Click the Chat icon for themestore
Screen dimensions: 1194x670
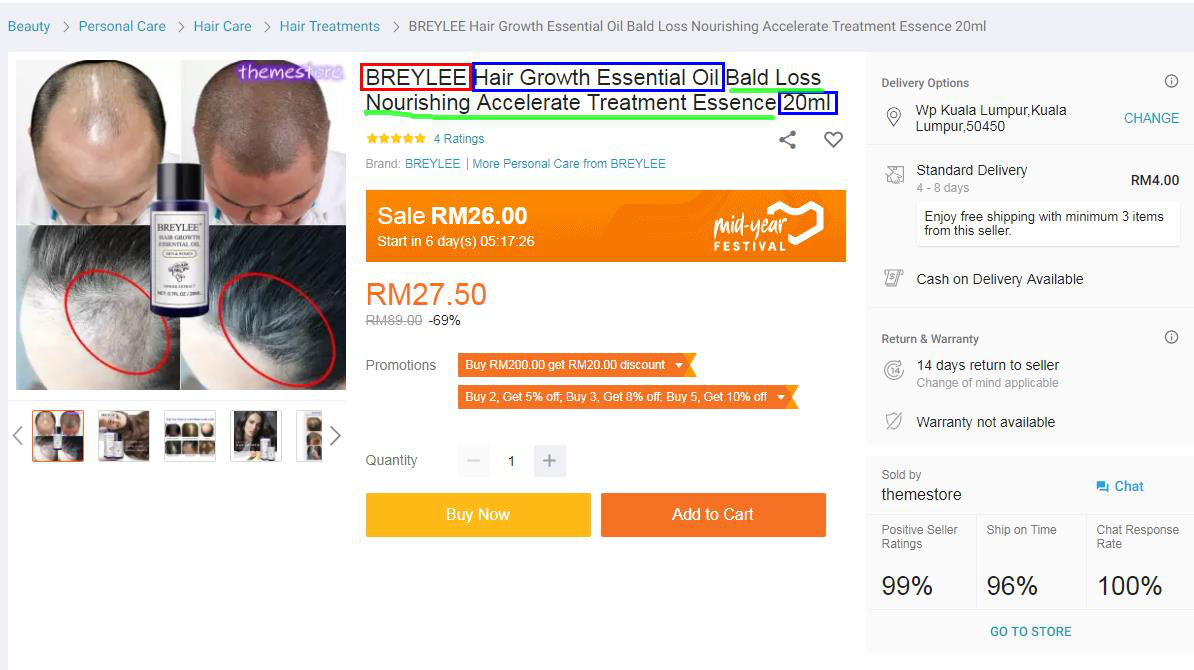tap(1102, 487)
